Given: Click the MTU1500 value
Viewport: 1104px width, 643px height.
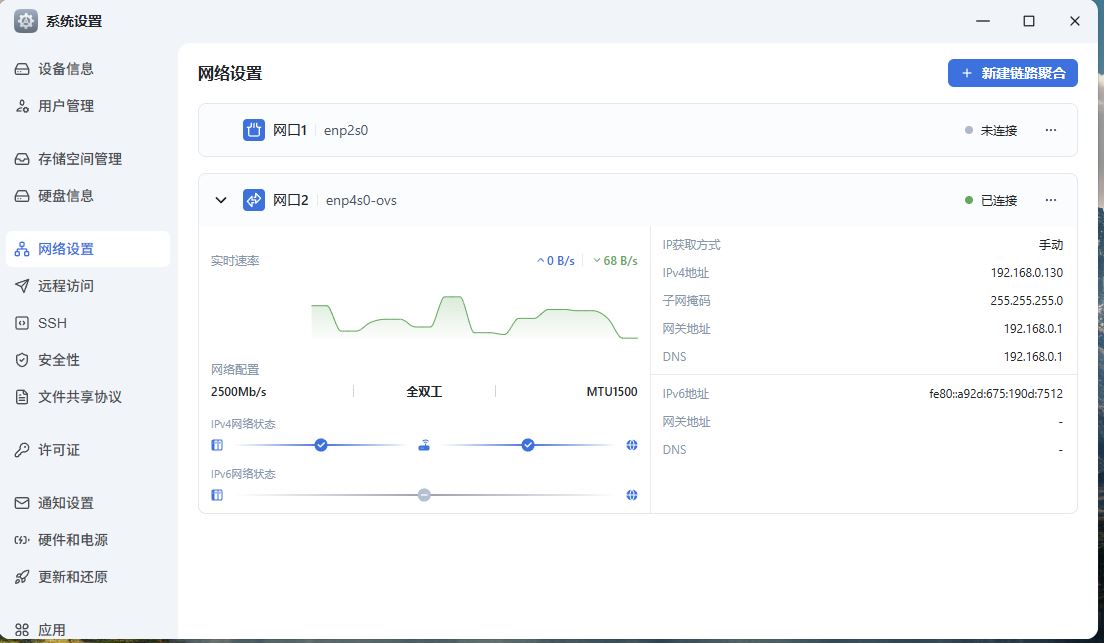Looking at the screenshot, I should point(612,392).
